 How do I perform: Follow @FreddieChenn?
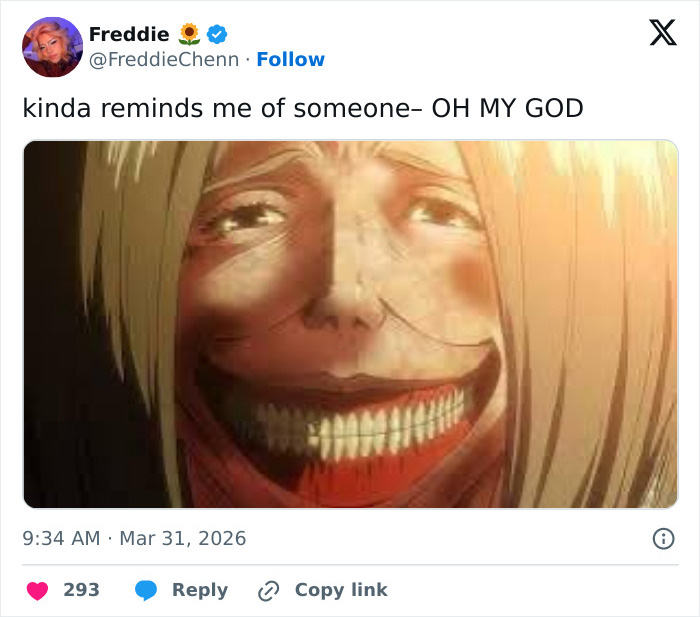pos(290,60)
